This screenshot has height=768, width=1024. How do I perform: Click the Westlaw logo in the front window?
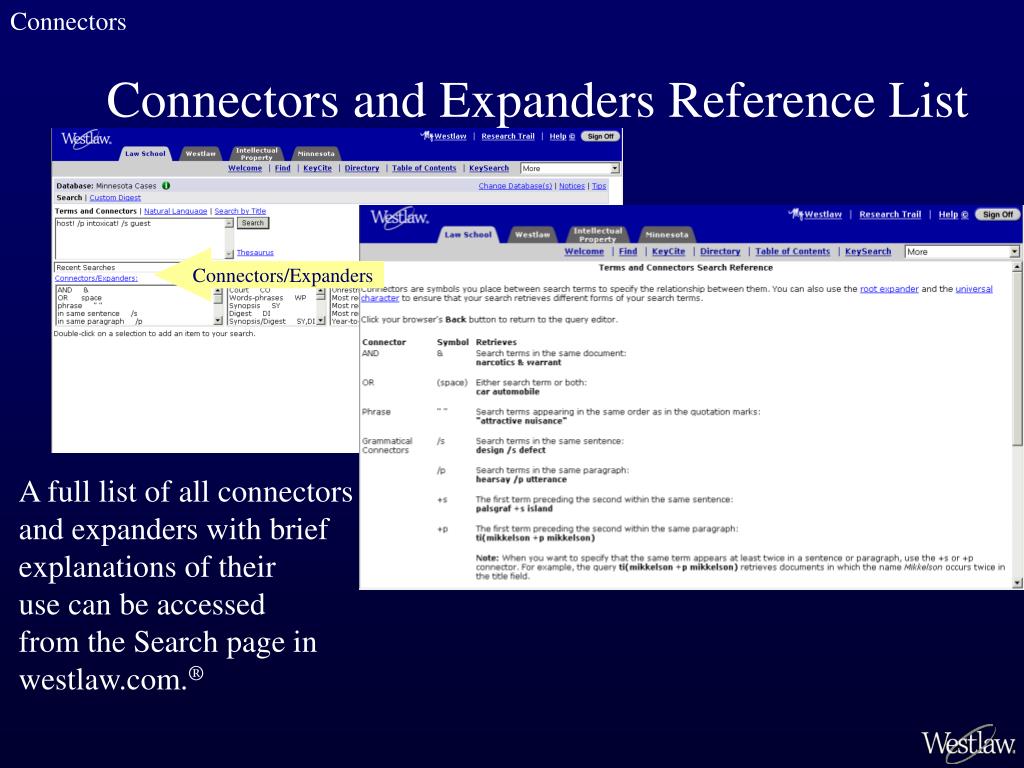[x=399, y=217]
